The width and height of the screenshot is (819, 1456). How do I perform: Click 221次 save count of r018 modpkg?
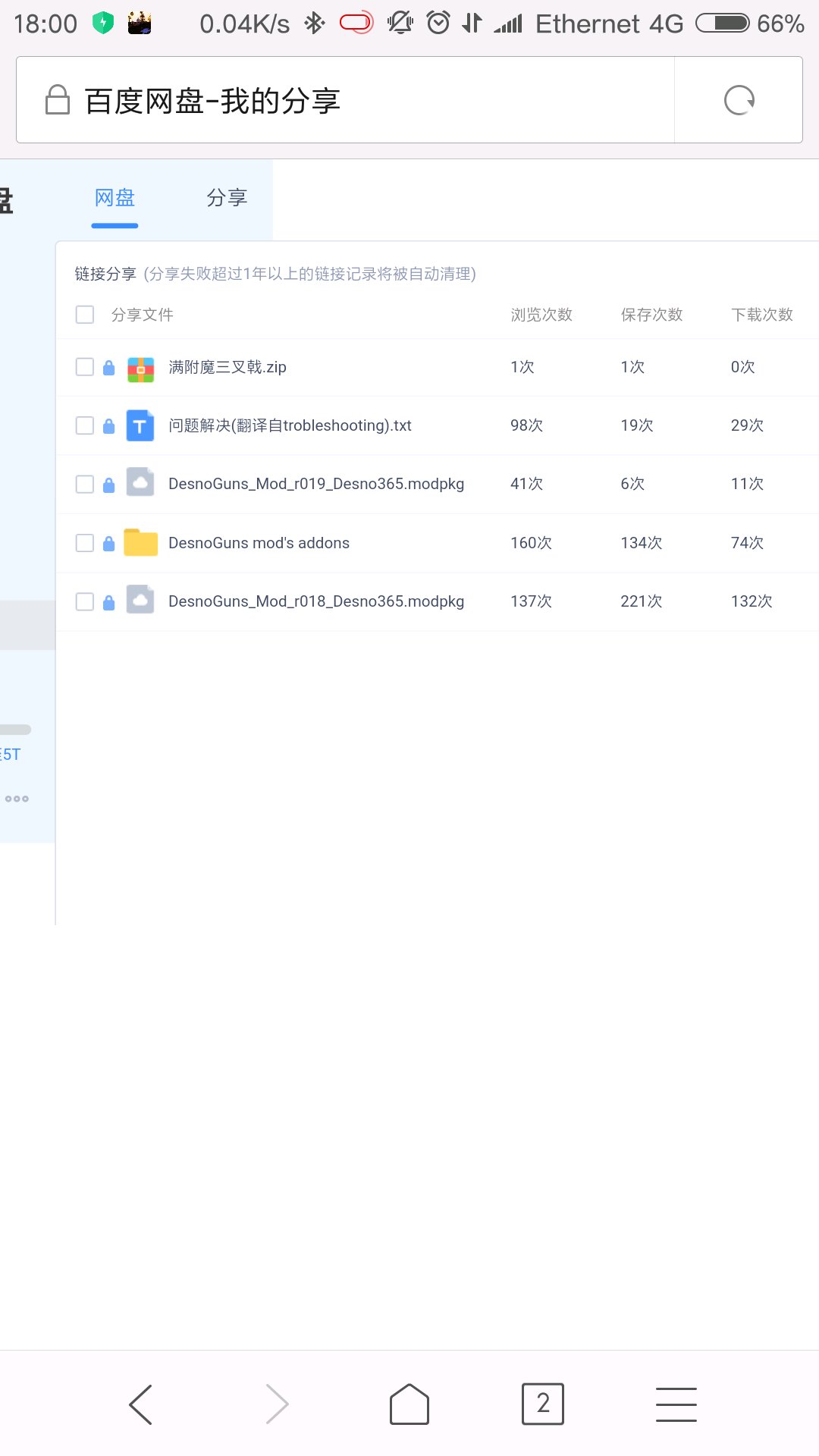point(641,601)
